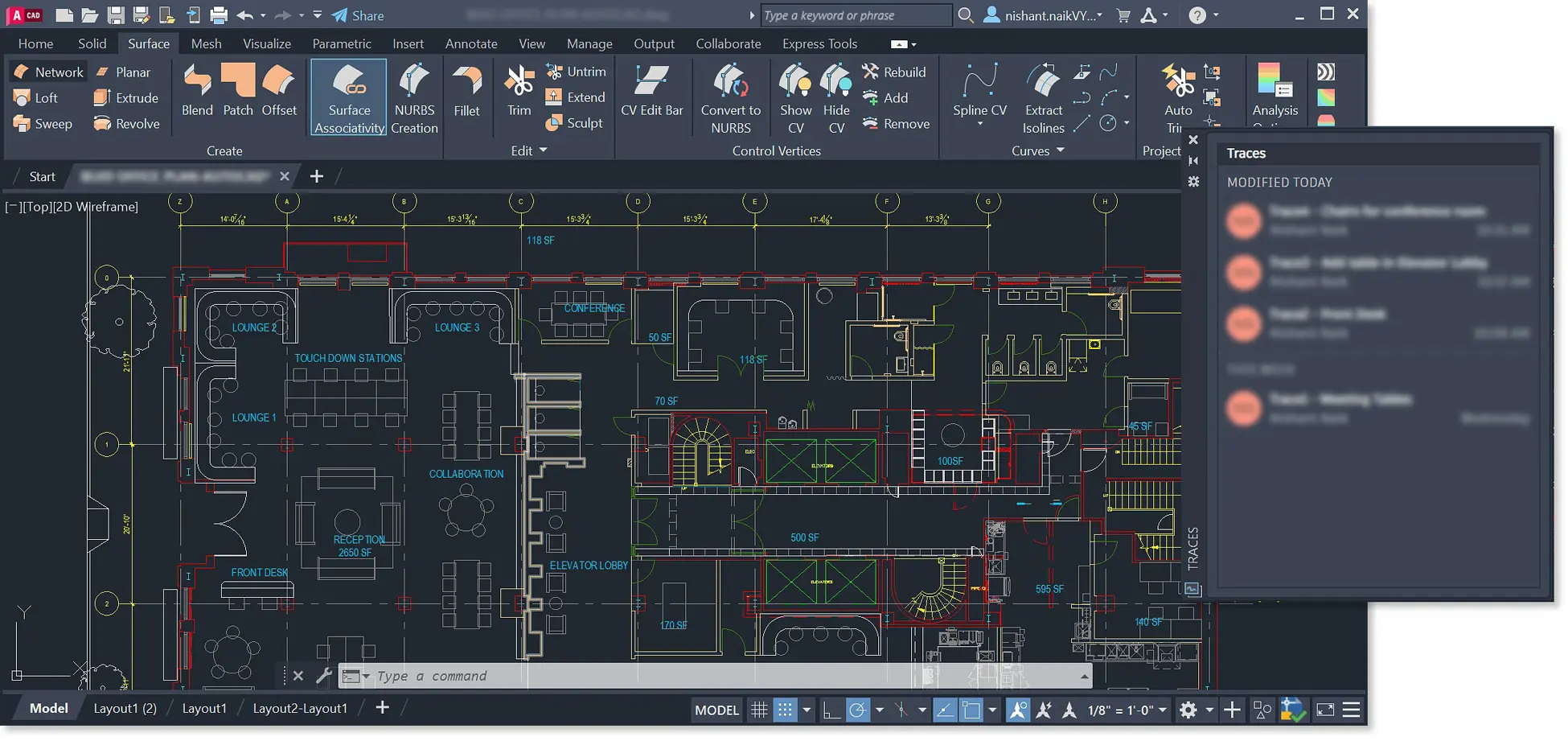Screen dimensions: 1568x741
Task: Open the annotation scale 1/8" = 1'-0" dropdown
Action: tap(1123, 710)
